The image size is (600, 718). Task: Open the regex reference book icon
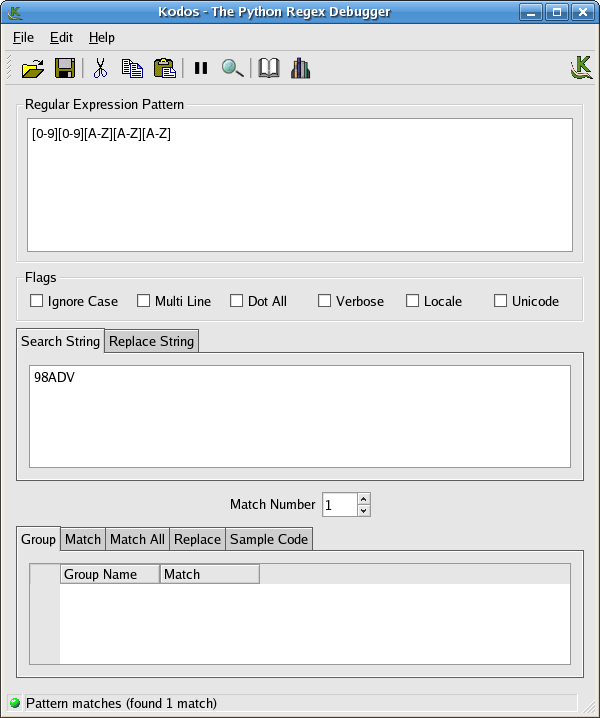(x=269, y=68)
